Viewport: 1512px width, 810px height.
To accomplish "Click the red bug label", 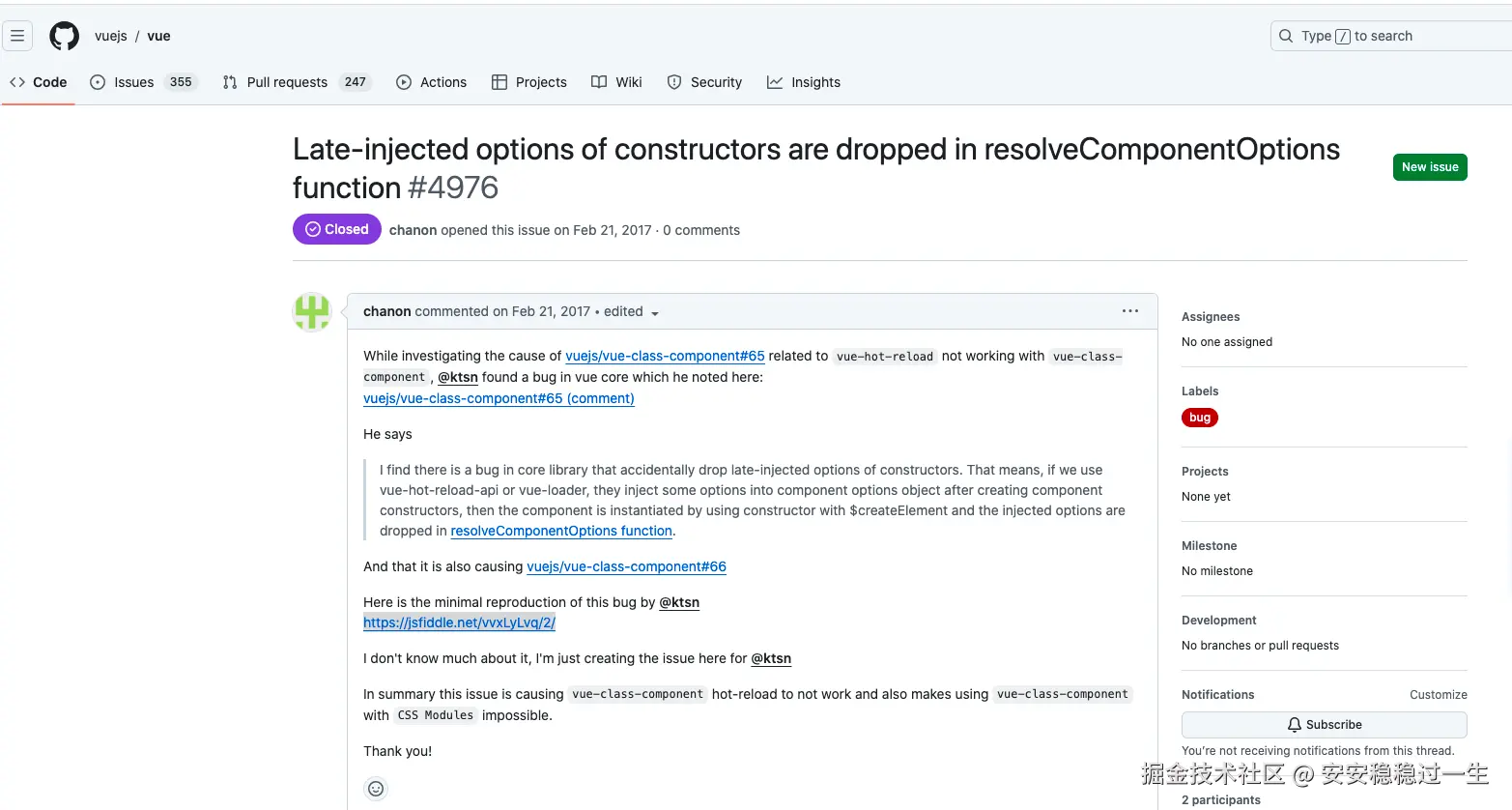I will click(x=1200, y=418).
